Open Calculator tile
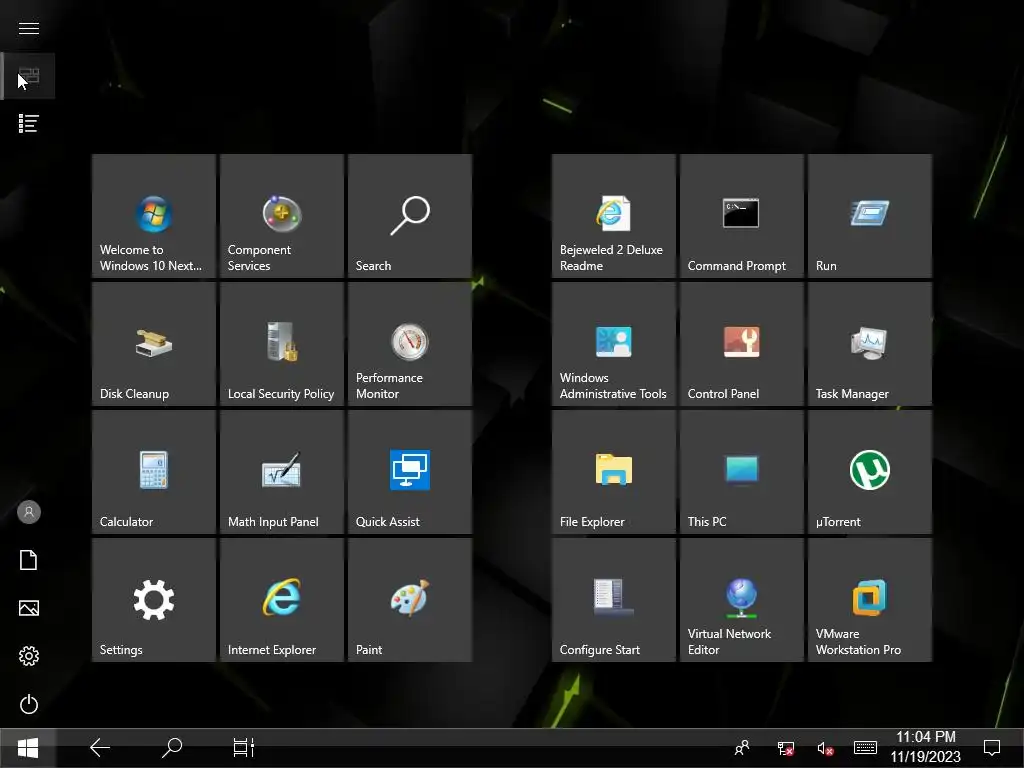 pyautogui.click(x=153, y=472)
